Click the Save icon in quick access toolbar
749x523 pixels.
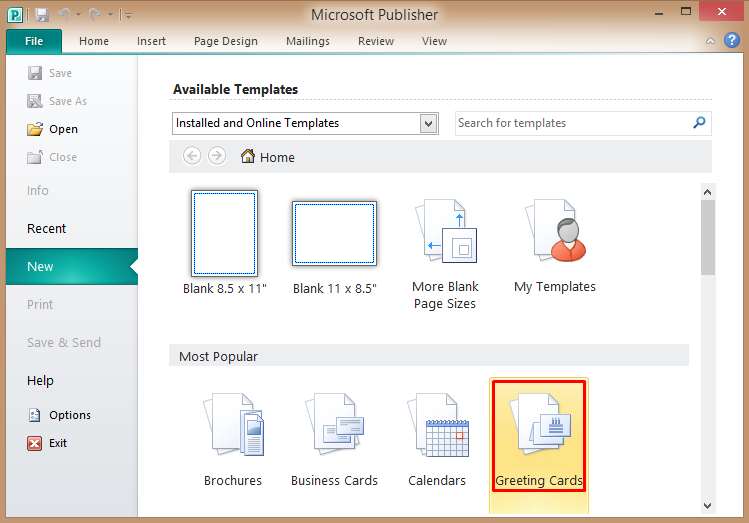coord(42,15)
